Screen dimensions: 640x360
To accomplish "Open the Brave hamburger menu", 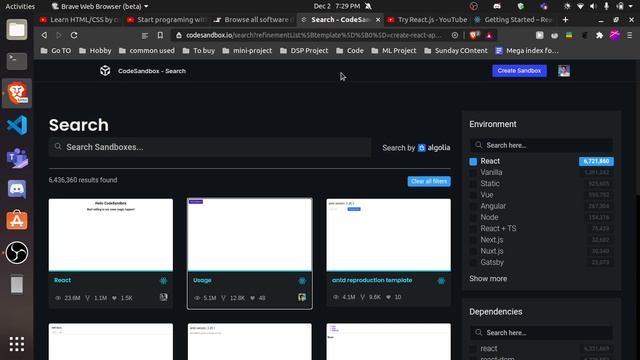I will click(630, 36).
